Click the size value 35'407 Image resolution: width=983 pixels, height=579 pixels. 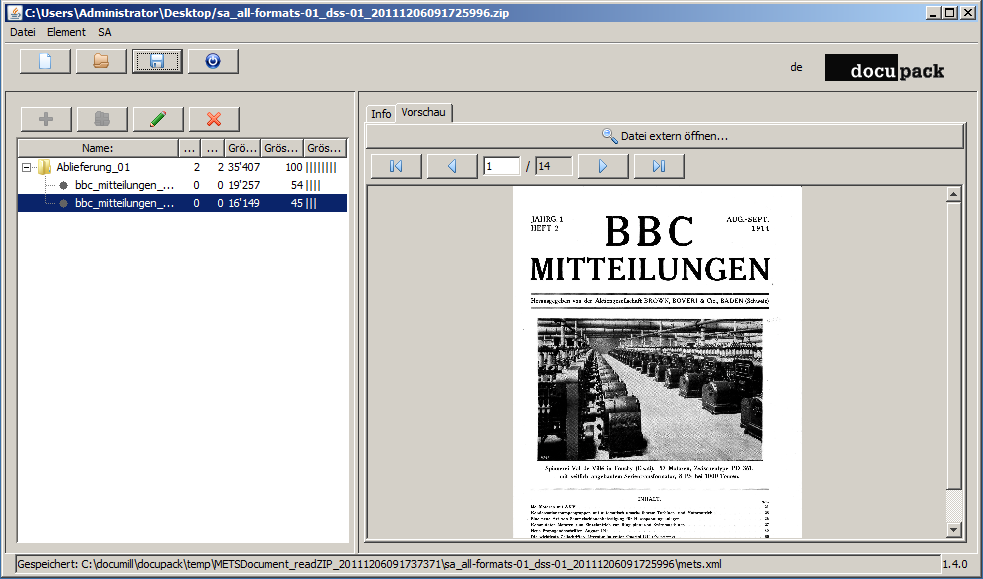244,167
